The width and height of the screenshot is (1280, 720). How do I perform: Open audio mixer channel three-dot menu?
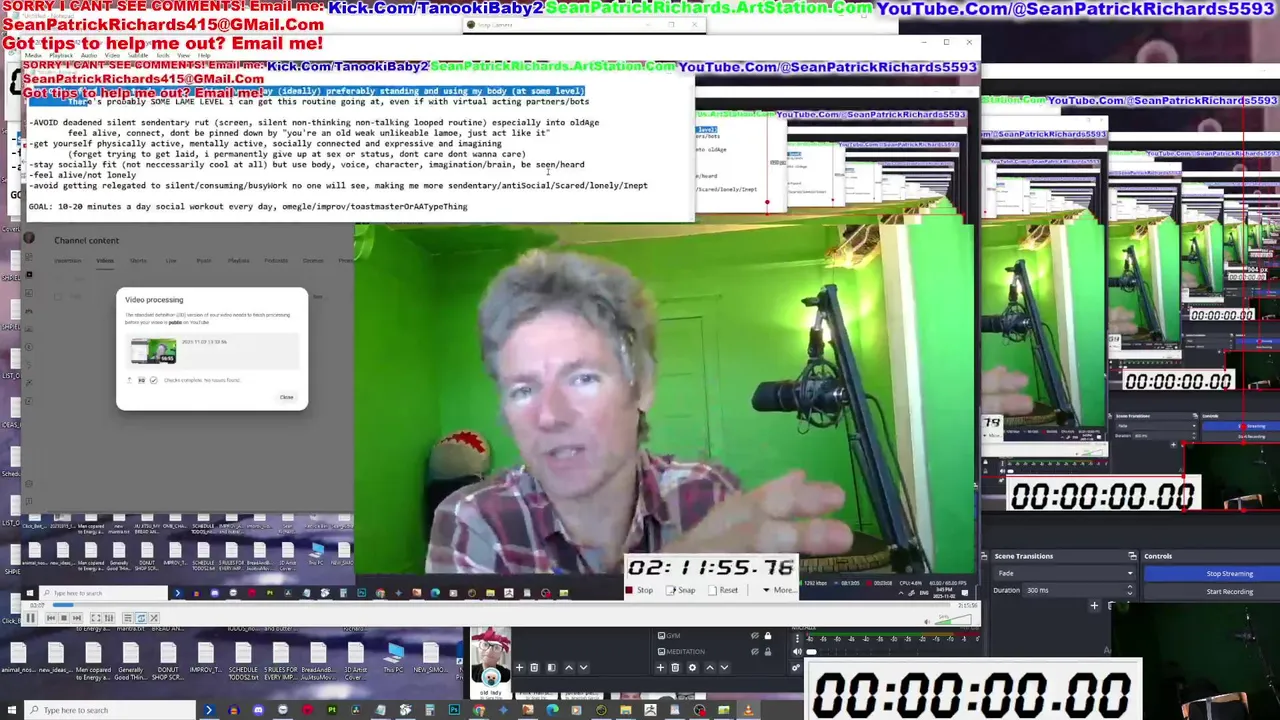(x=797, y=638)
